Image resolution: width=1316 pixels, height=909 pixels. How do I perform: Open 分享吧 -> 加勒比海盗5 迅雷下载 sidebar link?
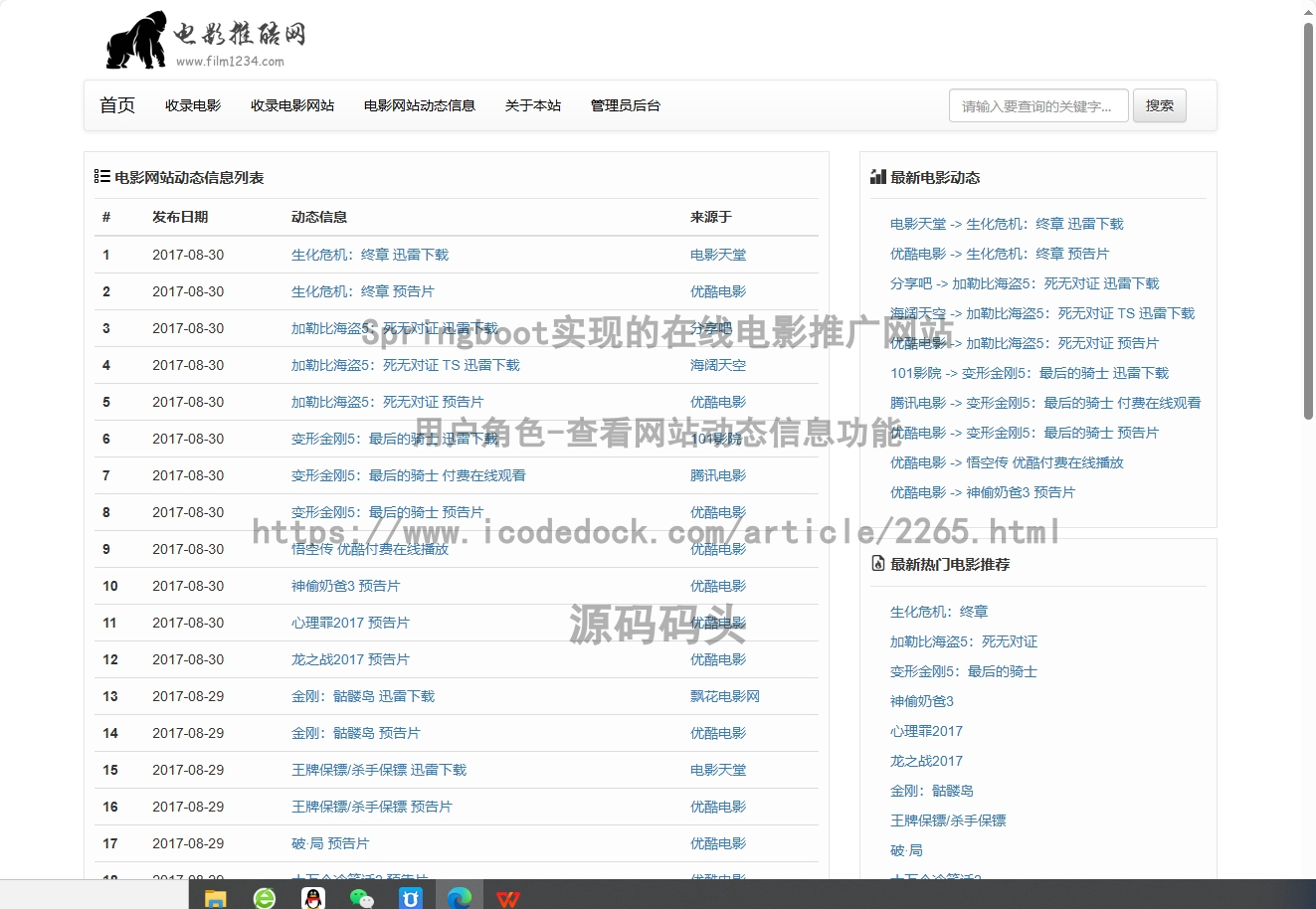click(x=1025, y=283)
